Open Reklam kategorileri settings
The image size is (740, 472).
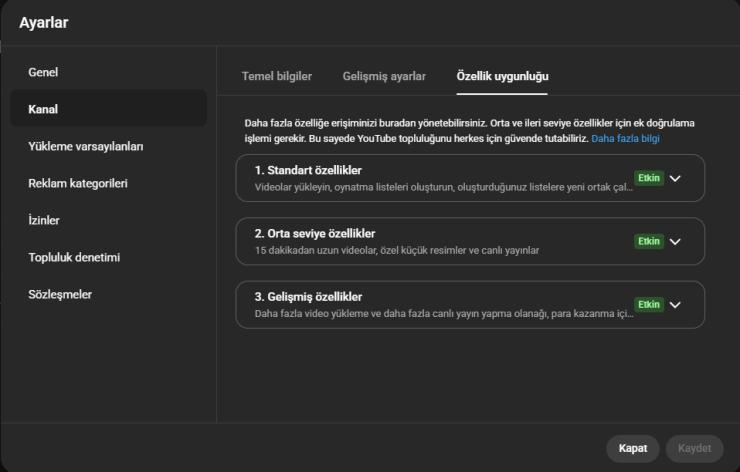(x=77, y=183)
